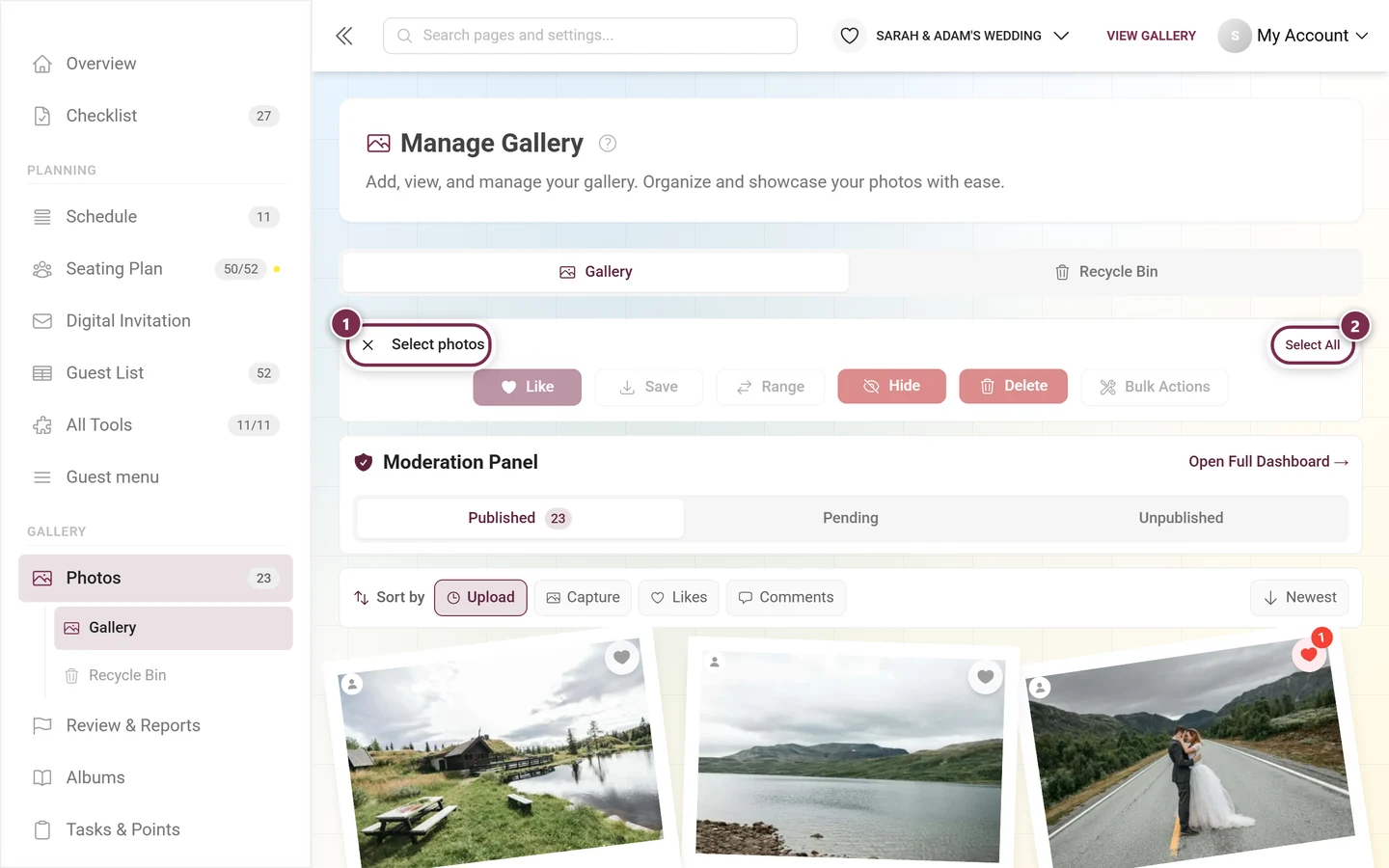
Task: Sort photos by Capture date
Action: click(583, 598)
